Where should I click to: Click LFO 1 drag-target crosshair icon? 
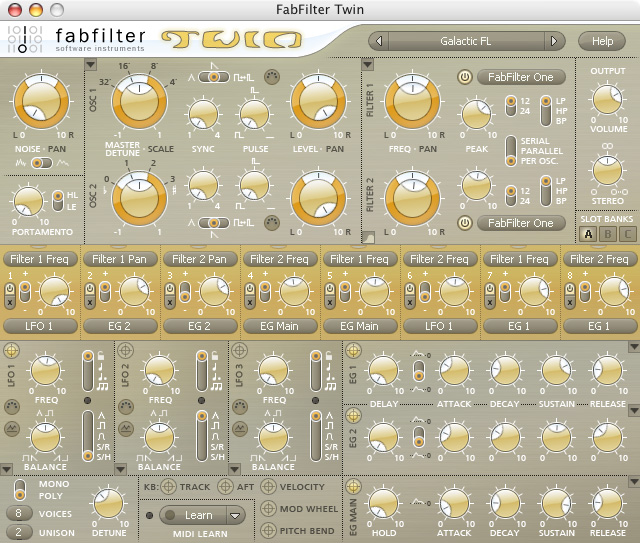[12, 350]
